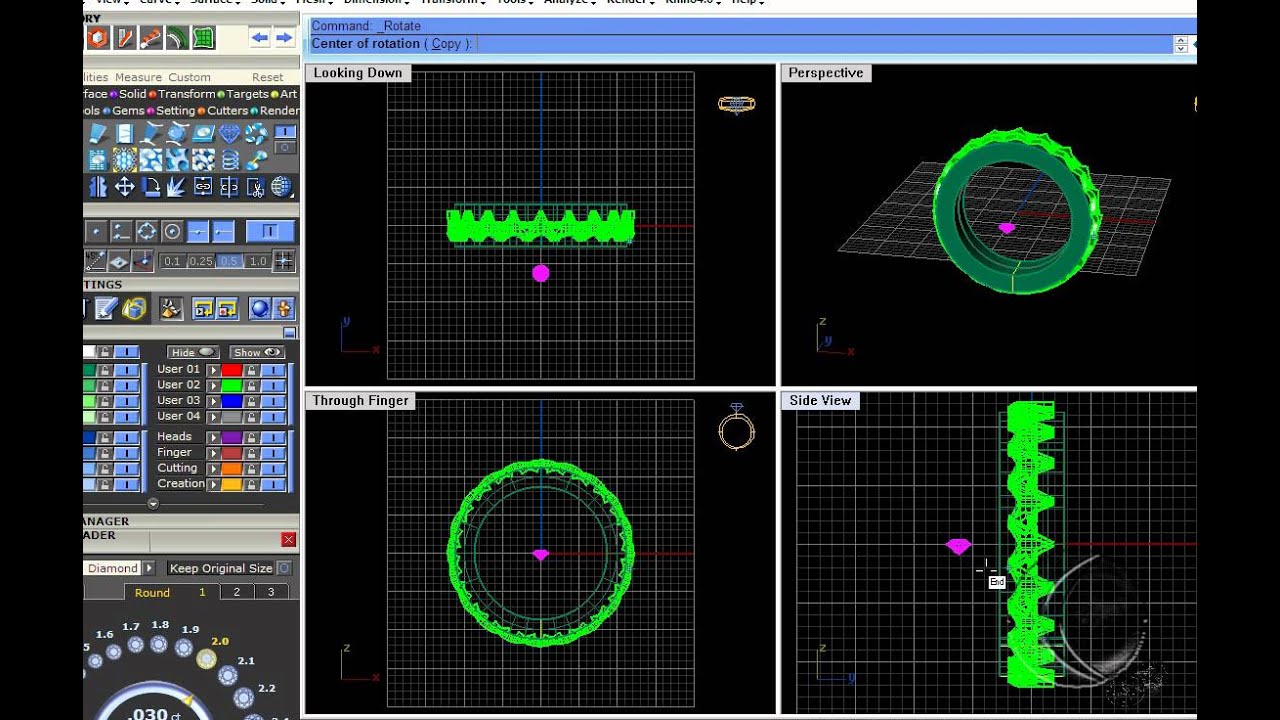Pick the blue User 03 color swatch
Viewport: 1280px width, 720px height.
232,401
